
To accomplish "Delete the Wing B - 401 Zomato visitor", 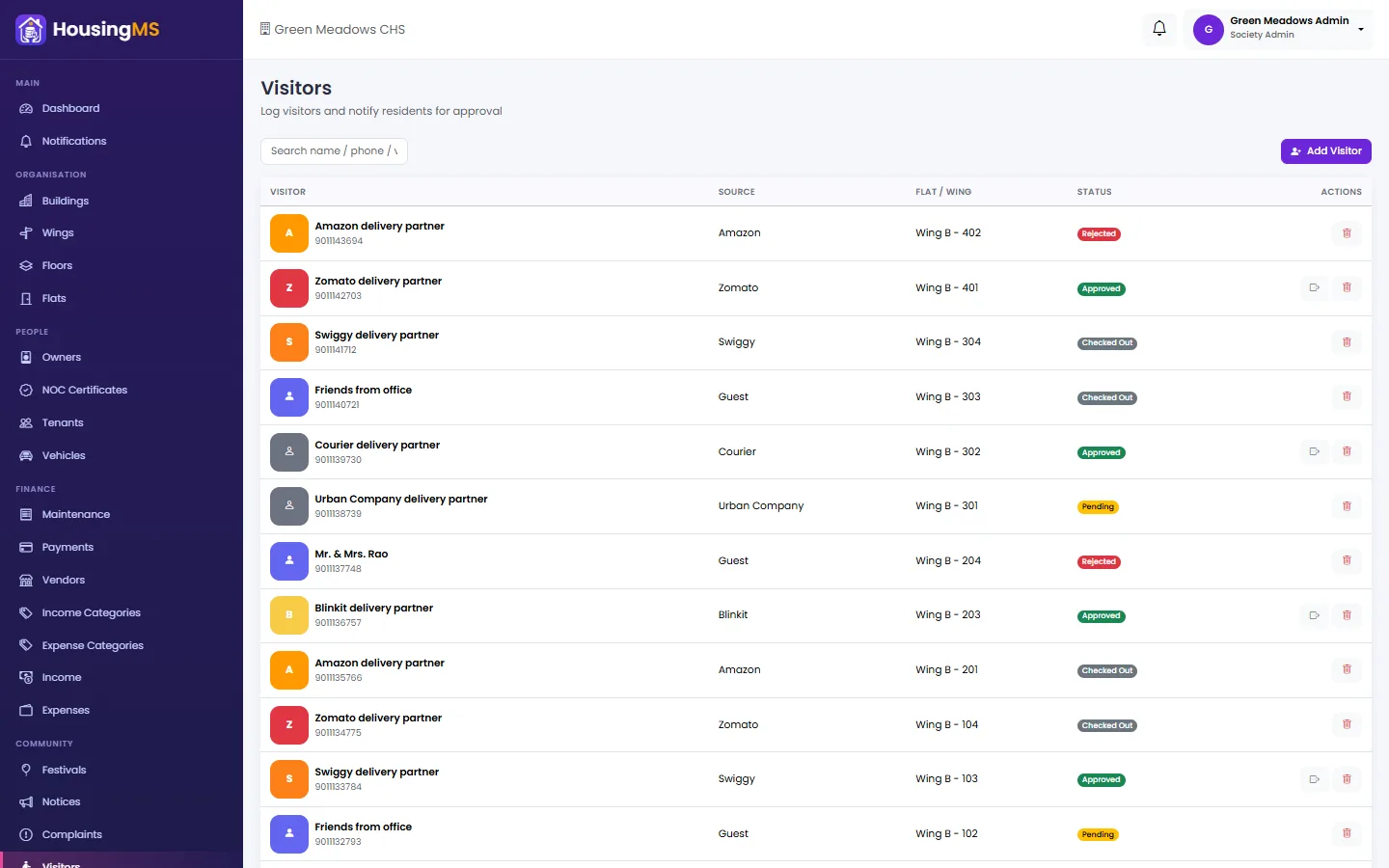I will [1347, 287].
